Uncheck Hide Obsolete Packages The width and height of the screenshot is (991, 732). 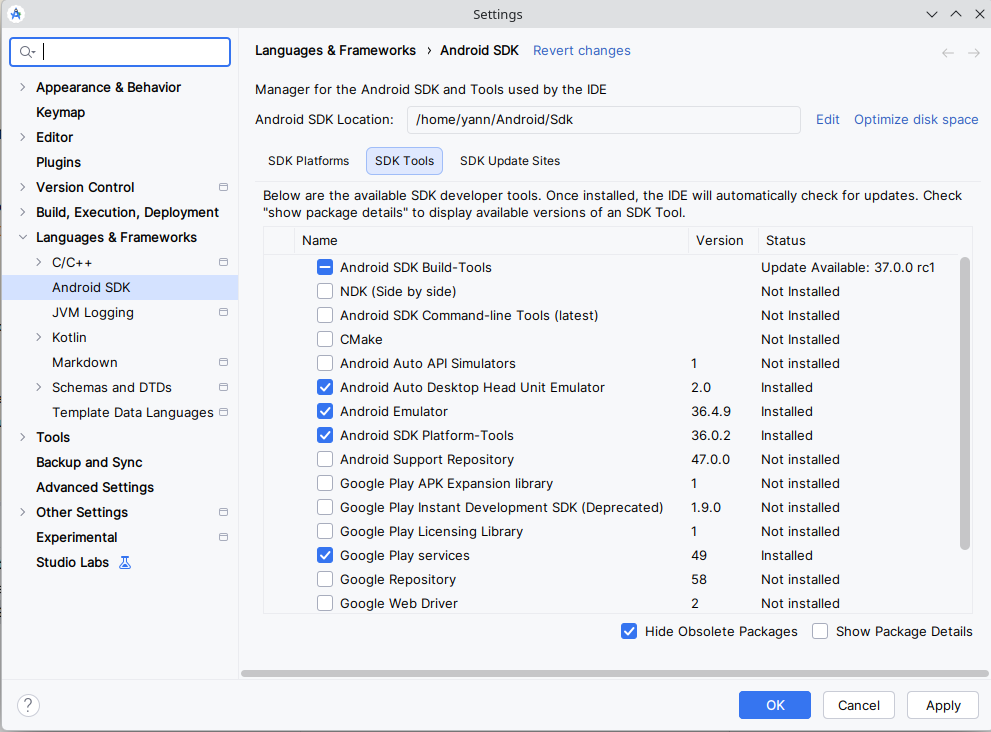tap(629, 631)
